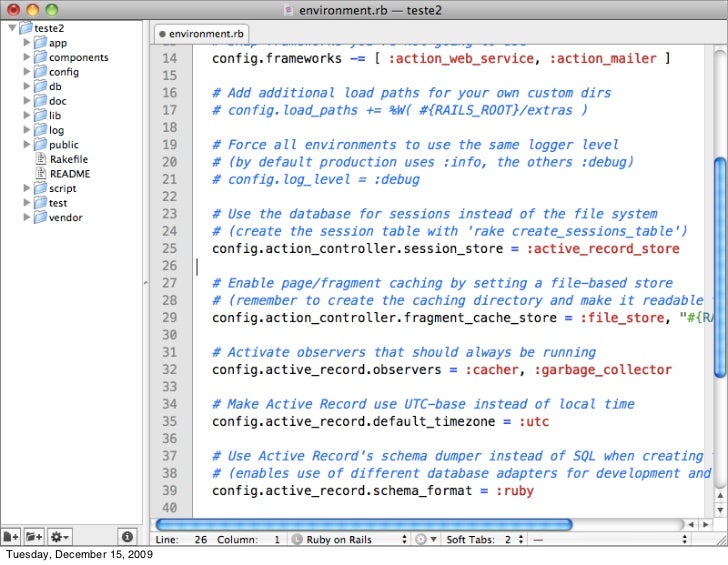This screenshot has width=728, height=565.
Task: Click the Rakefile document icon
Action: (x=41, y=159)
